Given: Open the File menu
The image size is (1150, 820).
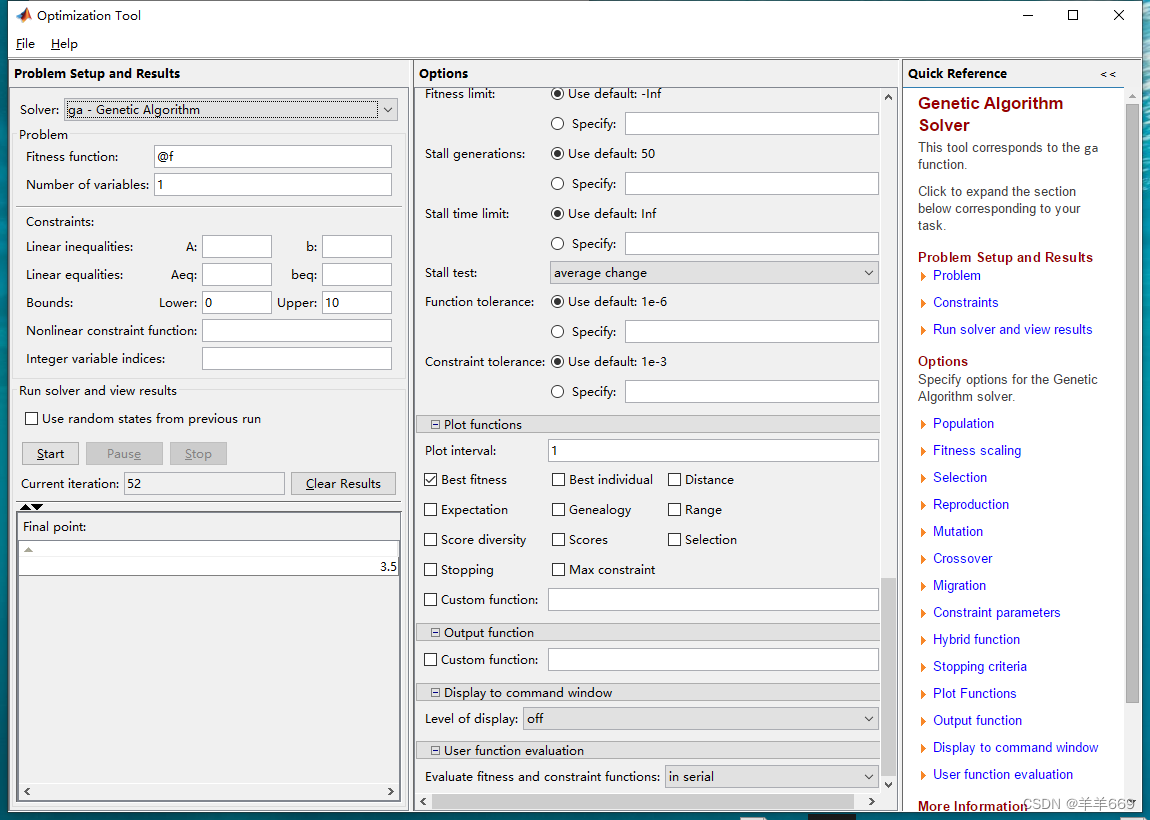Looking at the screenshot, I should coord(25,44).
